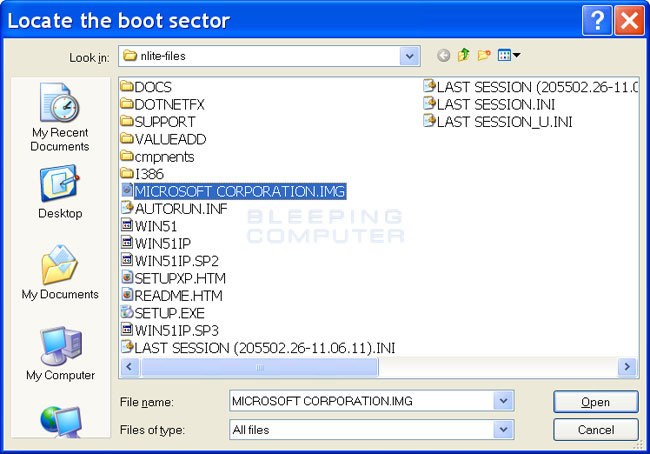
Task: Select the WIN51IP.SP2 file
Action: pyautogui.click(x=170, y=261)
